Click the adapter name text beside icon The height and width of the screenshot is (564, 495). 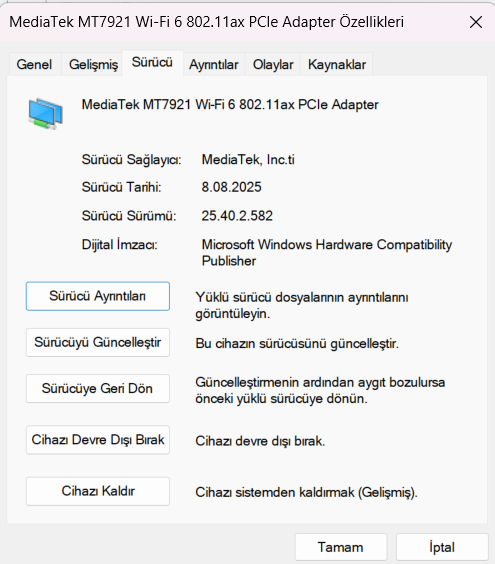[x=230, y=105]
